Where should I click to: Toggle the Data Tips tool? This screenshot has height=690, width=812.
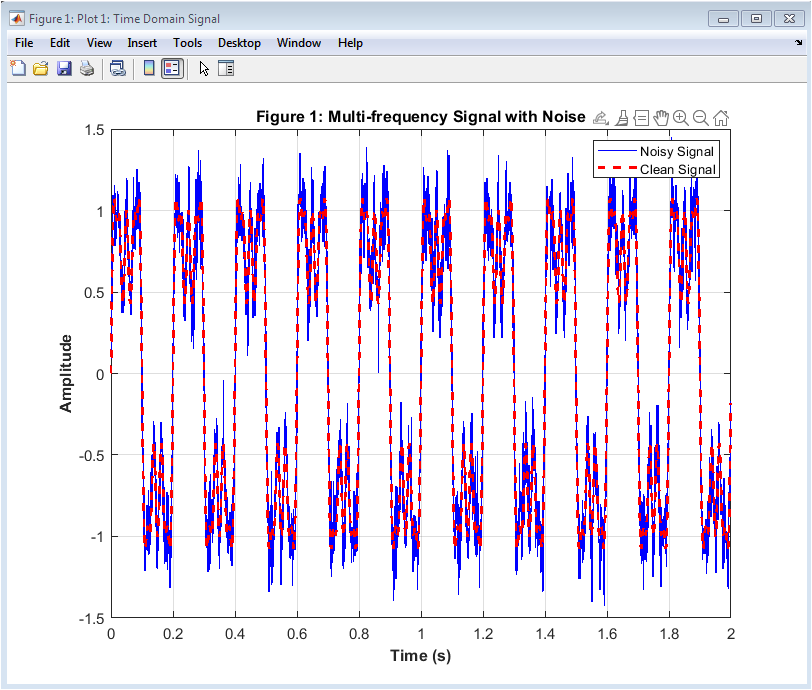pyautogui.click(x=641, y=118)
